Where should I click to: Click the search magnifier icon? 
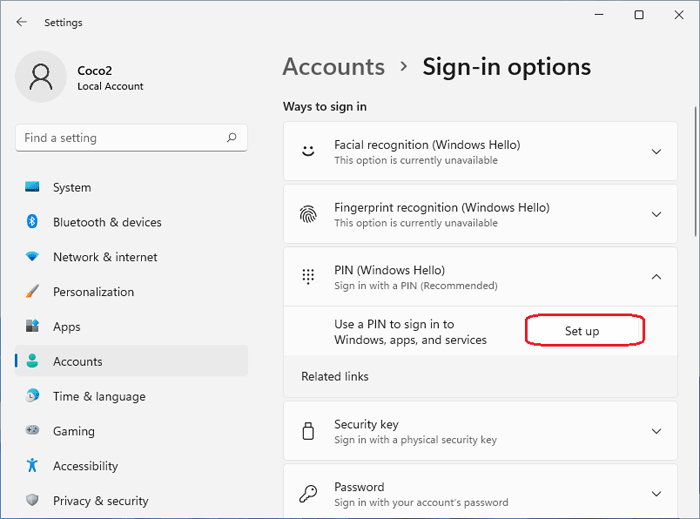tap(231, 137)
